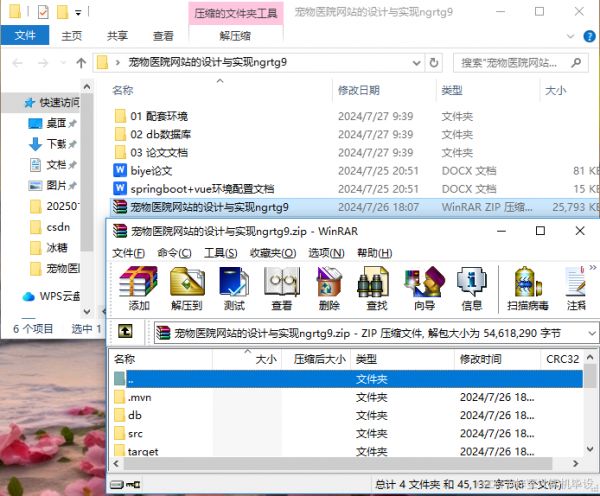600x496 pixels.
Task: Show archive Info (信息) icon
Action: pyautogui.click(x=472, y=289)
